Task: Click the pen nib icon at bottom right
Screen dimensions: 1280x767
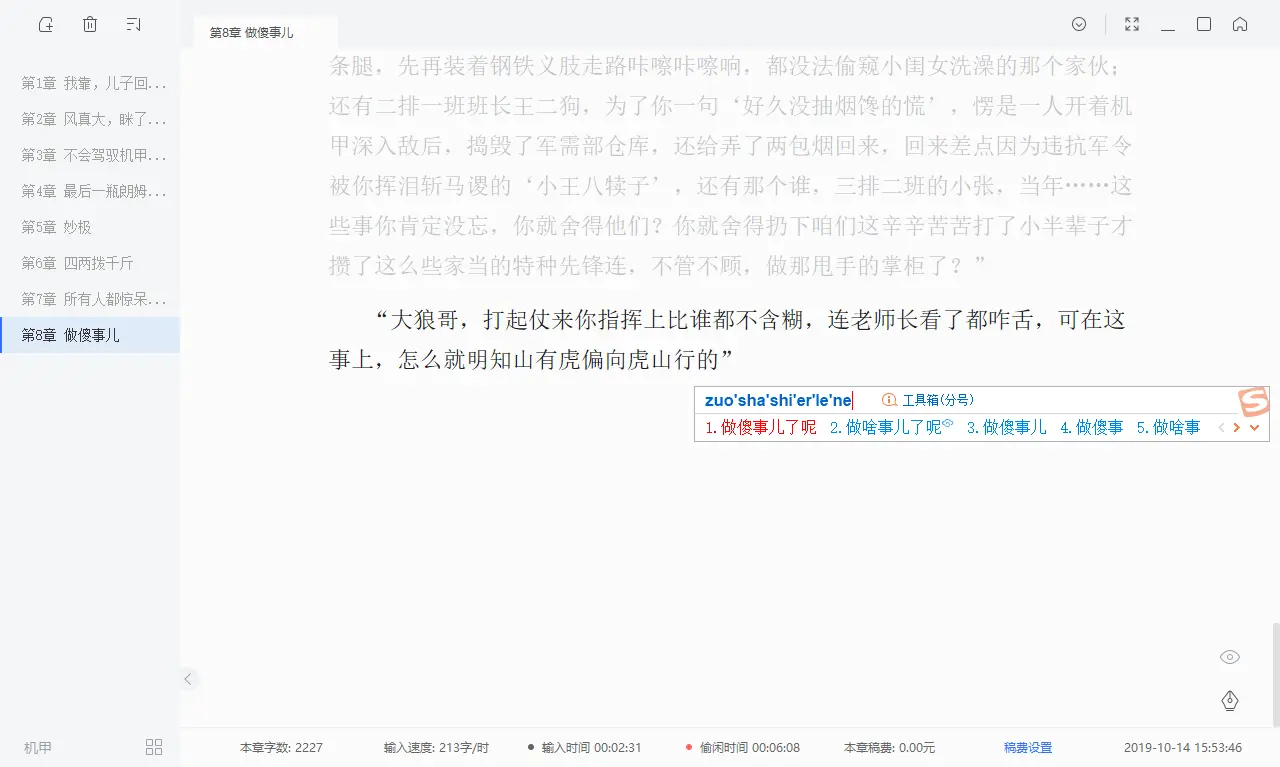Action: [1230, 700]
